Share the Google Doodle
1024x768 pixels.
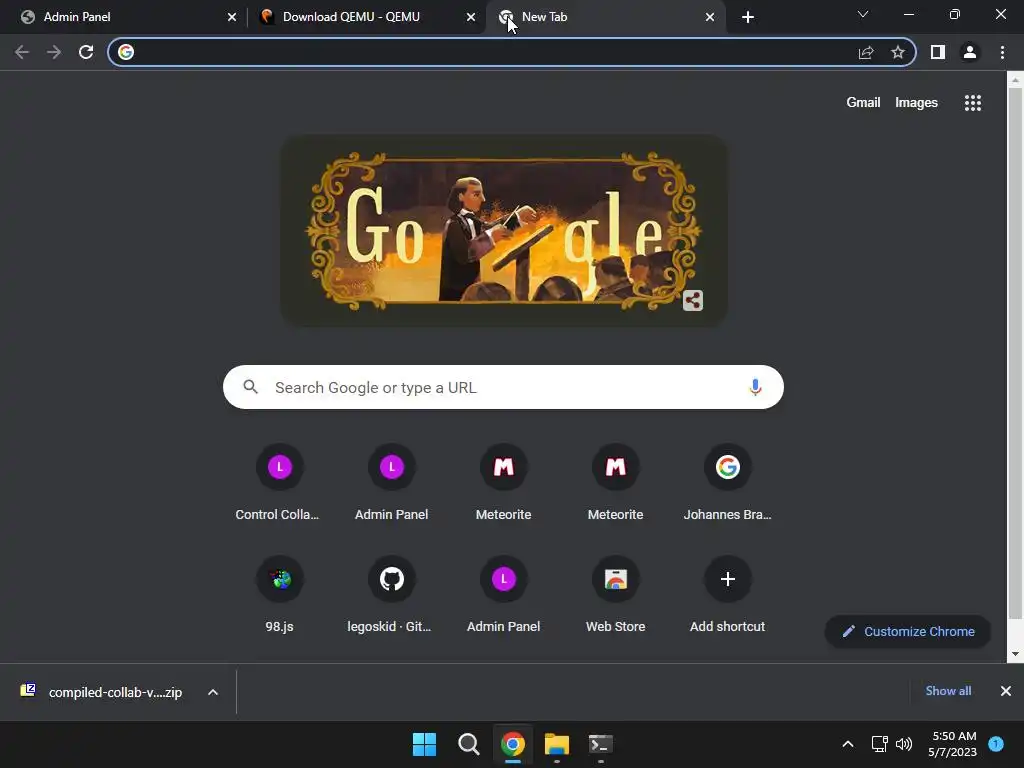[x=693, y=300]
